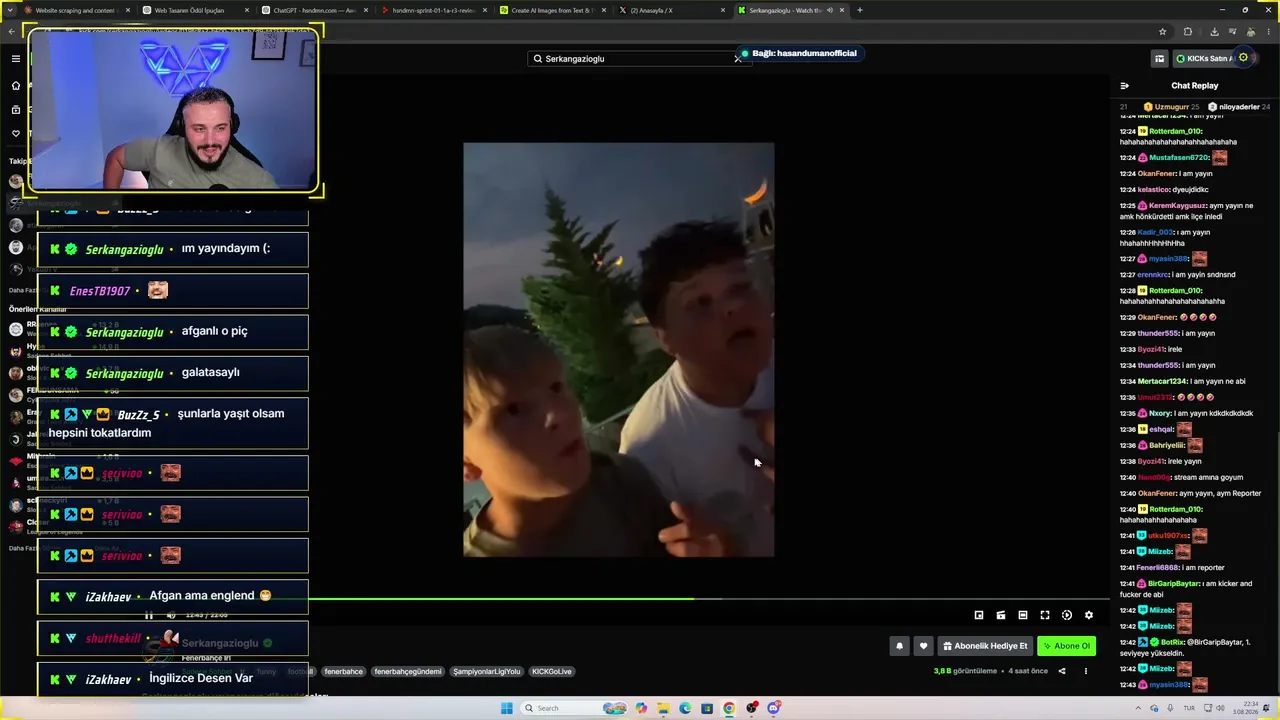
Task: Open video player settings gear
Action: coord(1089,615)
